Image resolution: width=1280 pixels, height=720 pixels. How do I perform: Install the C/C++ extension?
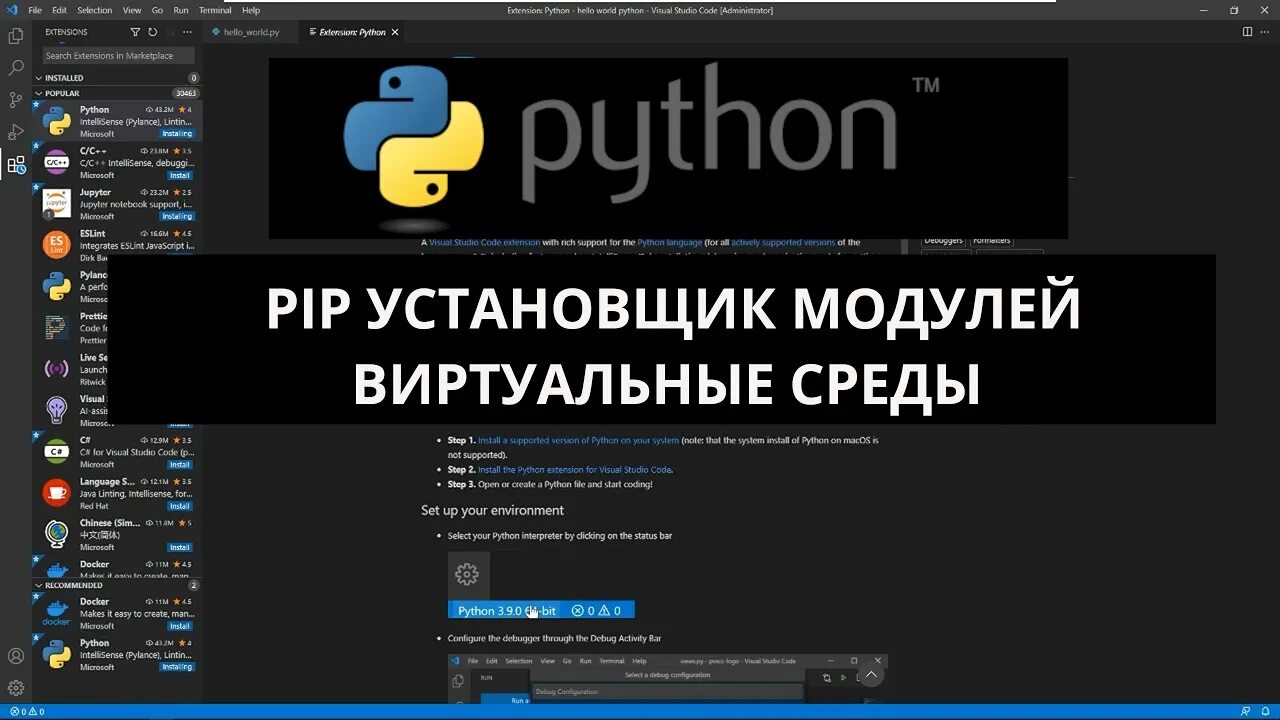180,175
